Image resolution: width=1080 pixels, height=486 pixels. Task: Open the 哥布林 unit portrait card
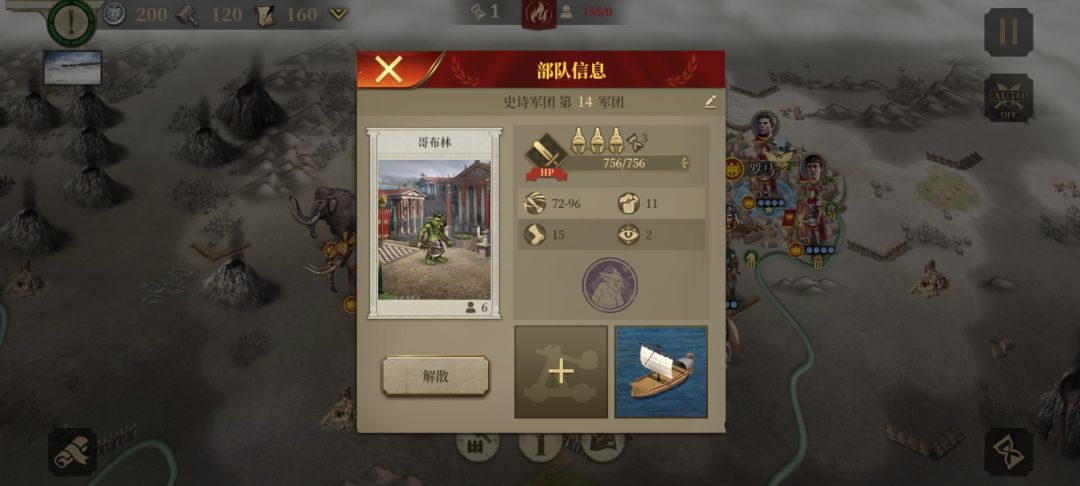435,223
